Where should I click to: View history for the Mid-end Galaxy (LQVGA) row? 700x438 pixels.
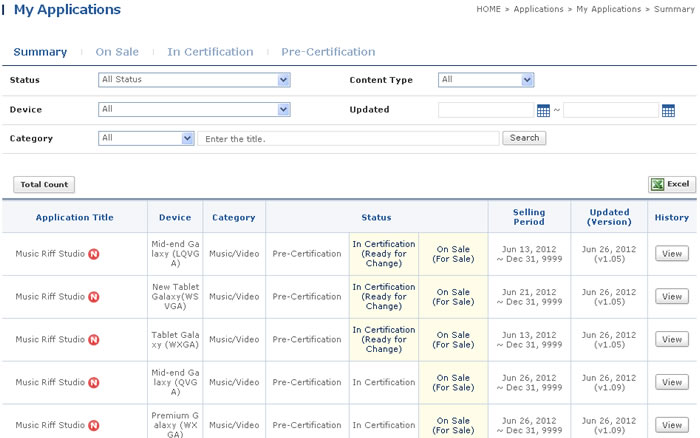pyautogui.click(x=671, y=254)
